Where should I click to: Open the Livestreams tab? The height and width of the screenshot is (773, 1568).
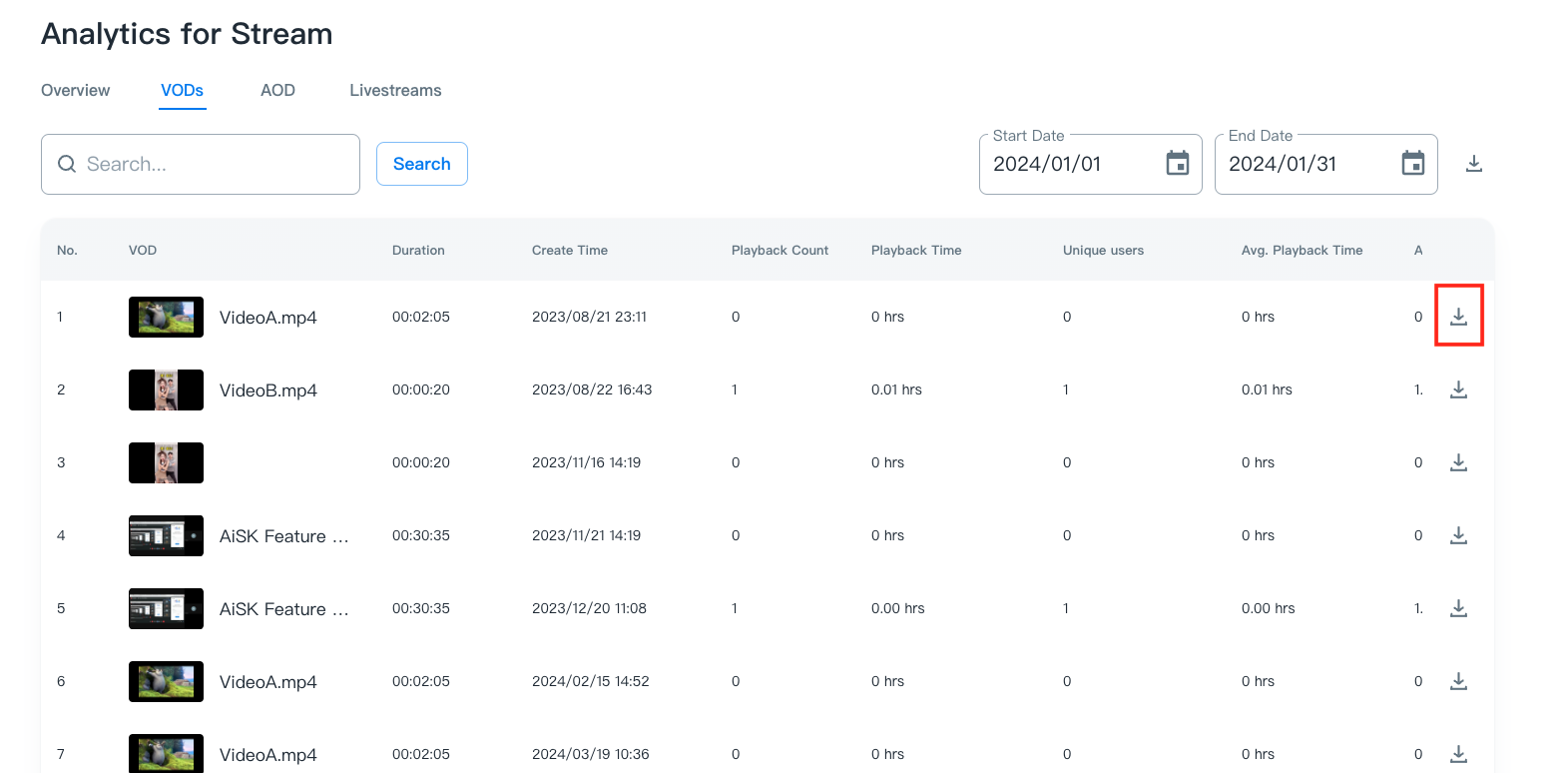click(x=395, y=90)
